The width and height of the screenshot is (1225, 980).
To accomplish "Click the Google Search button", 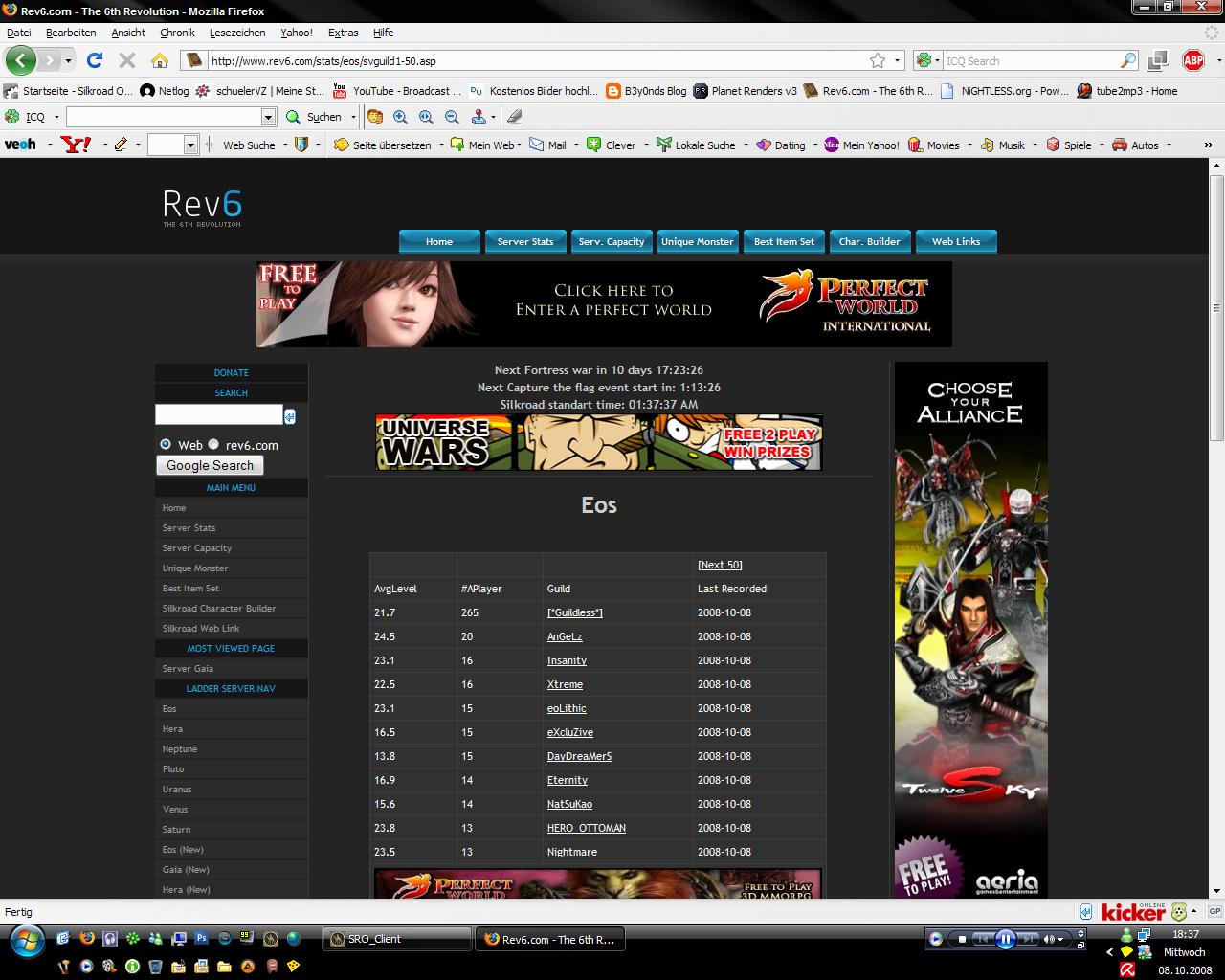I will [210, 465].
